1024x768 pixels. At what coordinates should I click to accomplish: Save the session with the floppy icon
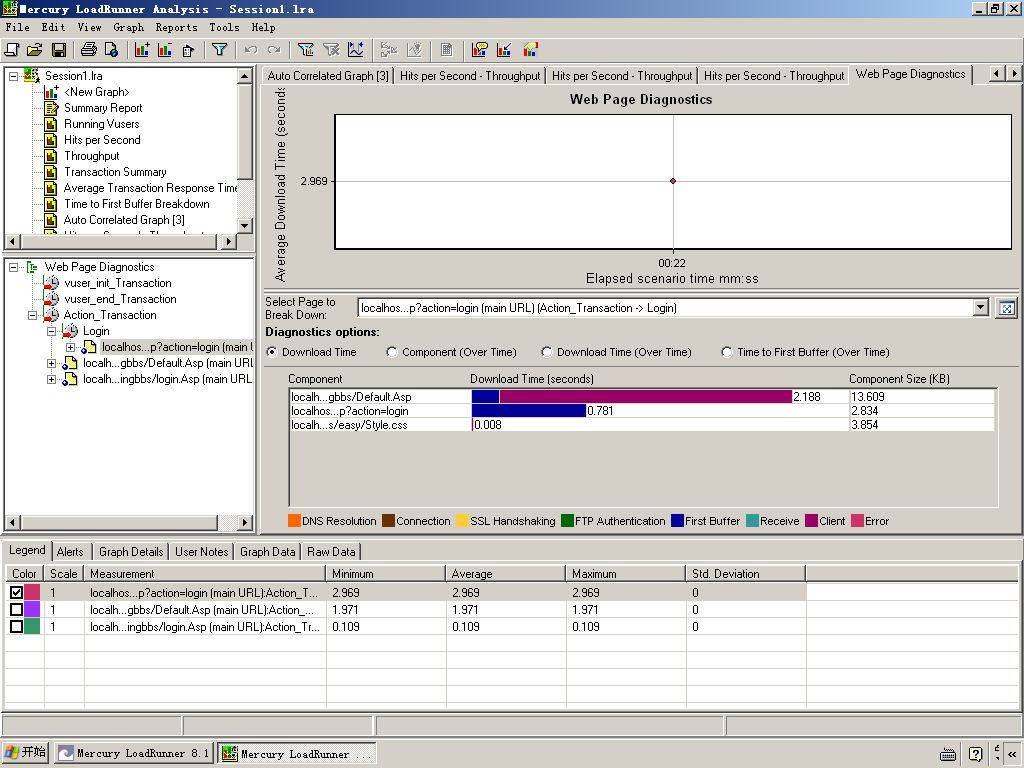pyautogui.click(x=58, y=50)
